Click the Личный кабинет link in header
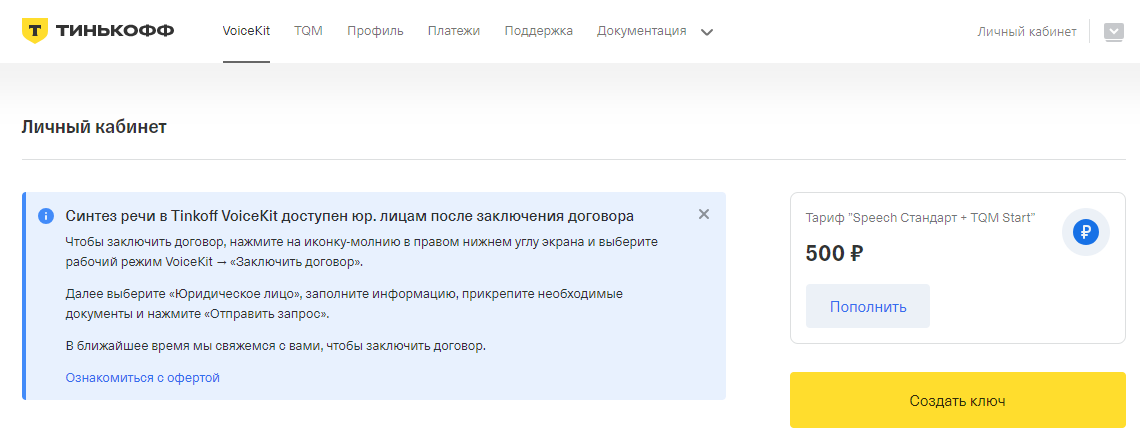Viewport: 1140px width, 444px height. tap(1027, 31)
